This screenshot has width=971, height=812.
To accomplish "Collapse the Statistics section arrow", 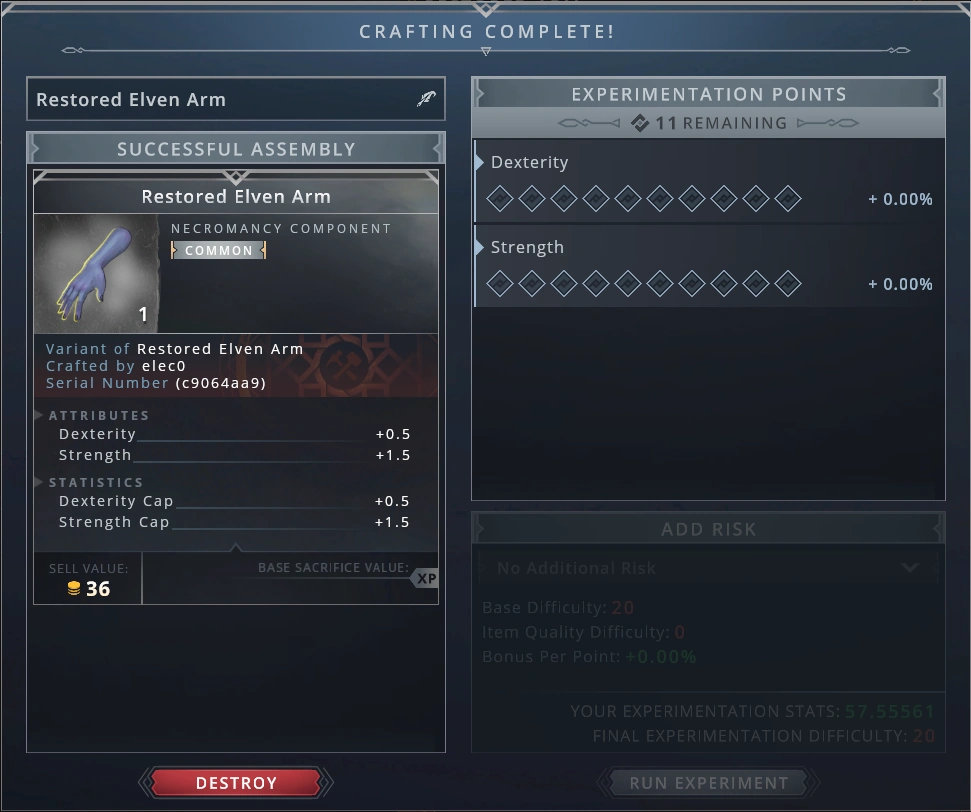I will [38, 482].
